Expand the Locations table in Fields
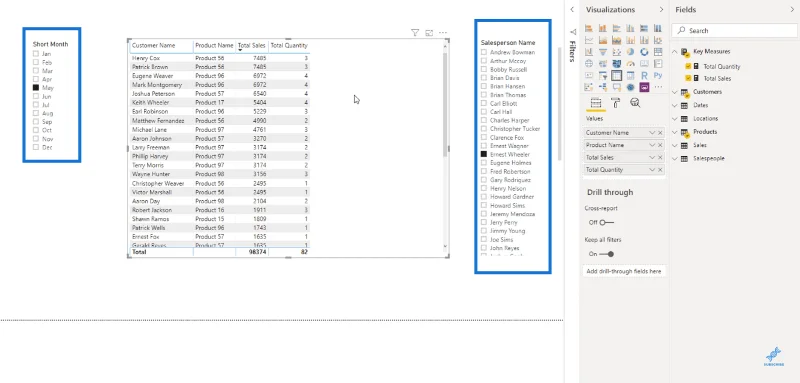This screenshot has width=800, height=383. point(675,118)
